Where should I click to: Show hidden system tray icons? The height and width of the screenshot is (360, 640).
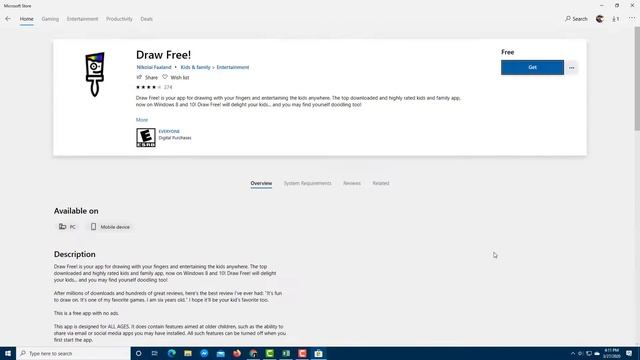(573, 353)
